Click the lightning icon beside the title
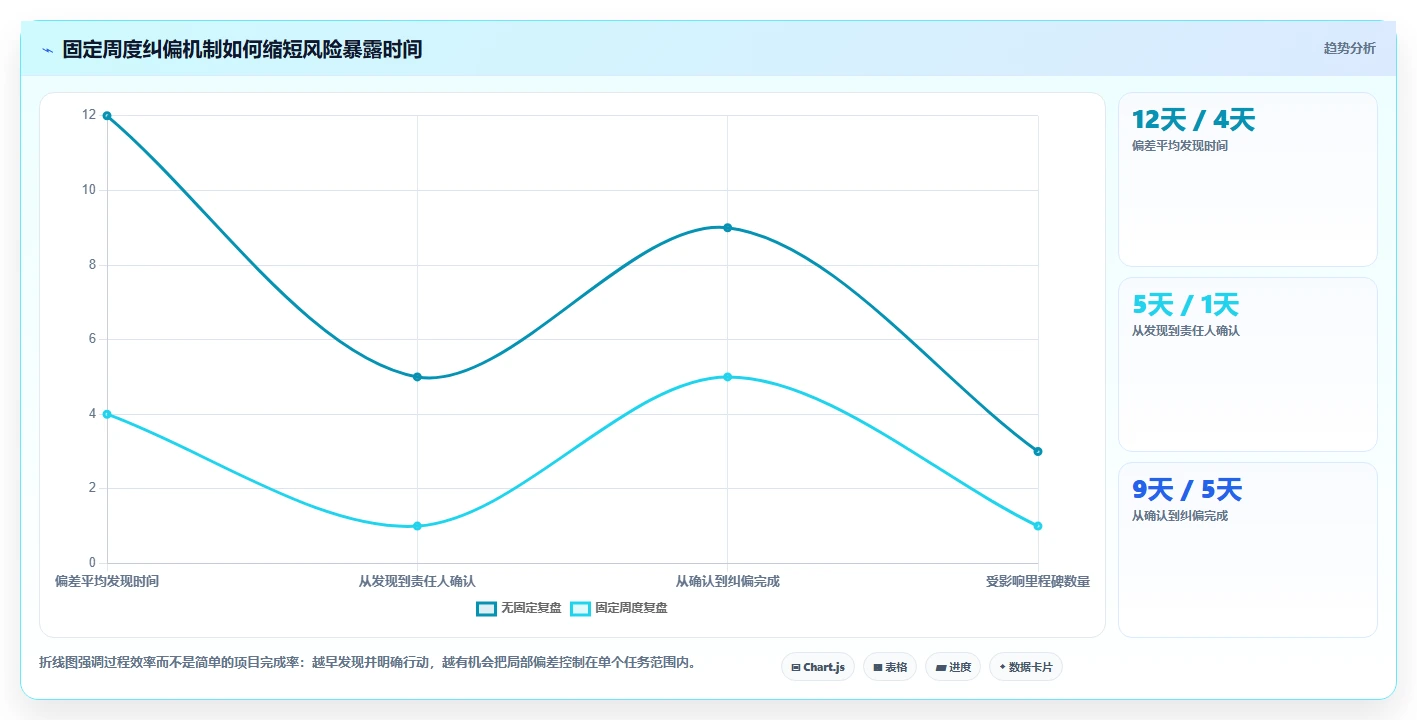This screenshot has height=720, width=1417. (x=47, y=49)
